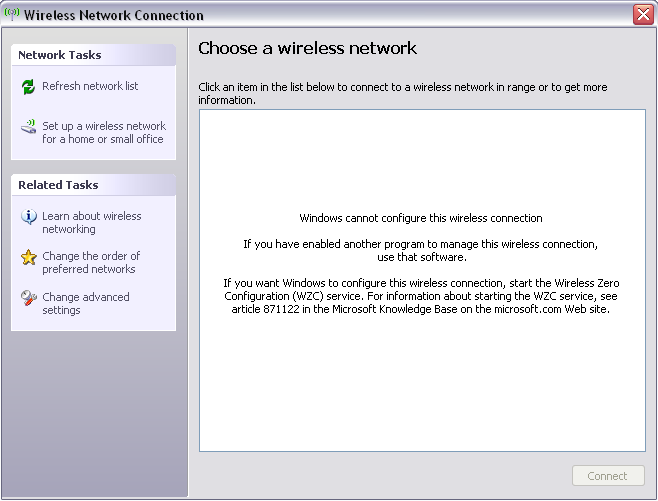Viewport: 658px width, 501px height.
Task: Collapse the Network Tasks panel header
Action: [93, 55]
